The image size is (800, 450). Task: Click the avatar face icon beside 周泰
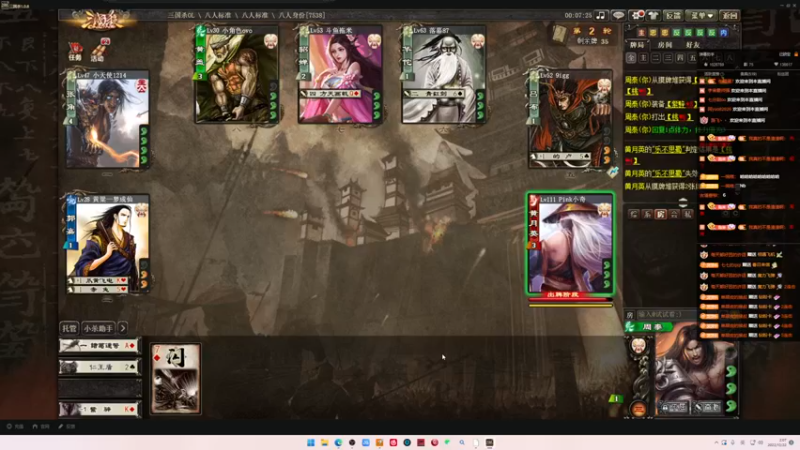pyautogui.click(x=638, y=346)
